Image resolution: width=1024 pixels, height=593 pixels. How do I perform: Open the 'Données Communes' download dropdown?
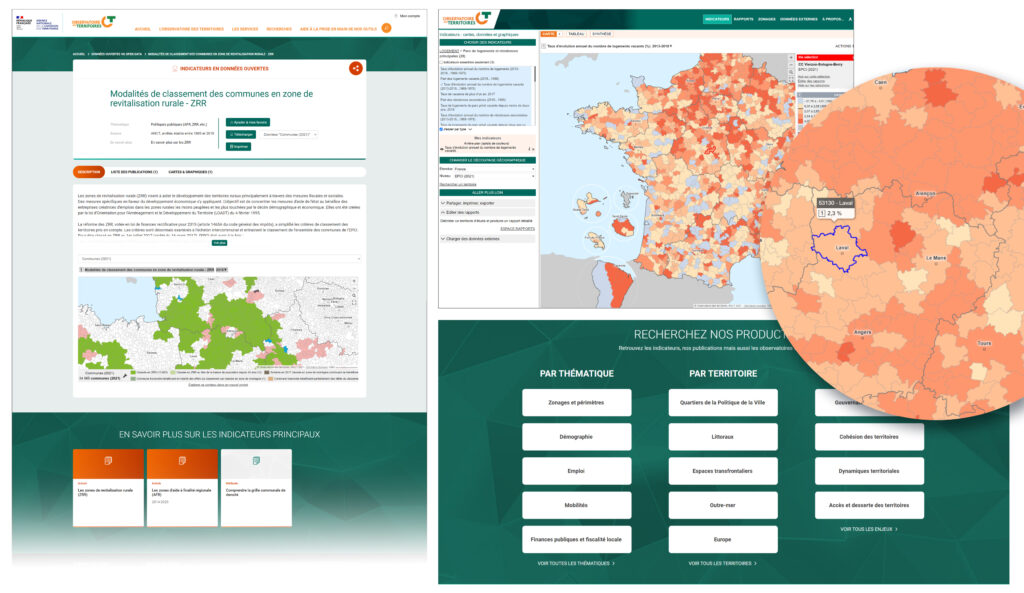tap(290, 133)
